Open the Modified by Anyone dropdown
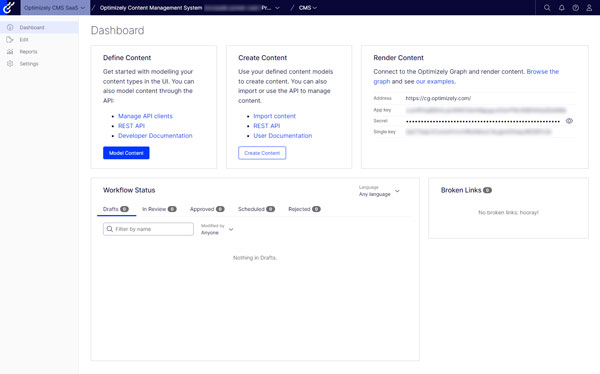The width and height of the screenshot is (600, 374). [x=217, y=229]
